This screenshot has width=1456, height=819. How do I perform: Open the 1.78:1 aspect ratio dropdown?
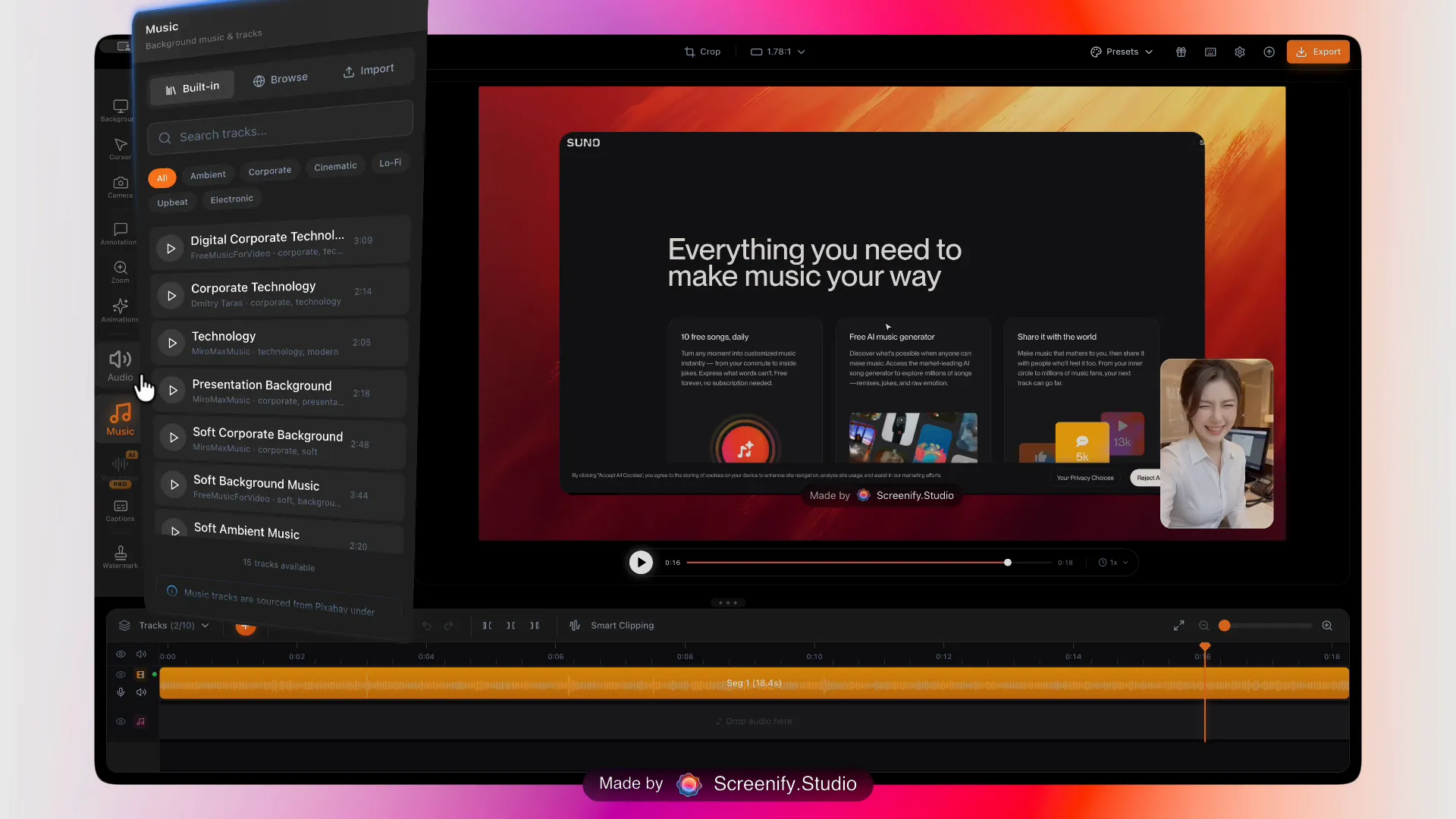[x=778, y=52]
